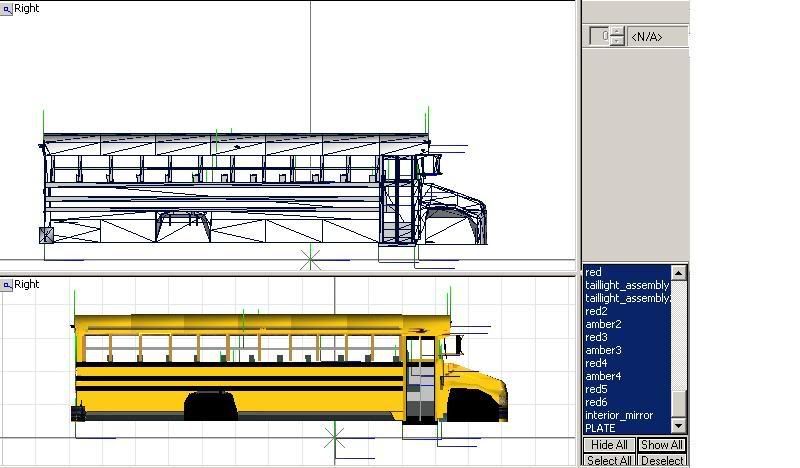Select the 'red' object in the list
Viewport: 800px width, 468px height.
click(x=594, y=272)
